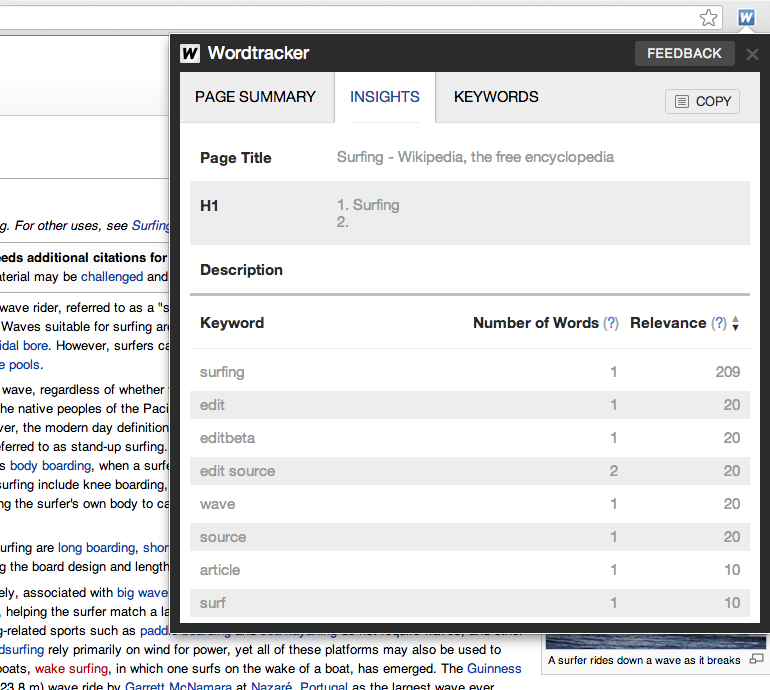
Task: Switch to the PAGE SUMMARY tab
Action: [x=255, y=97]
